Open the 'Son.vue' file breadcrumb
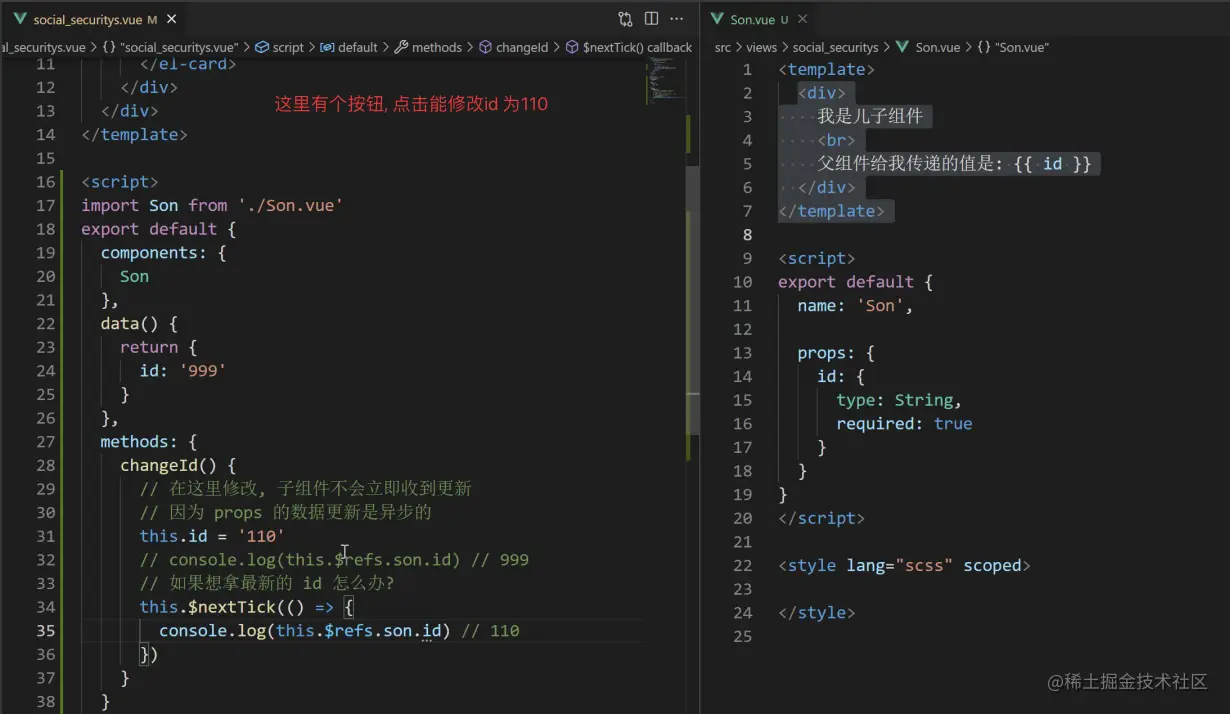 click(937, 47)
